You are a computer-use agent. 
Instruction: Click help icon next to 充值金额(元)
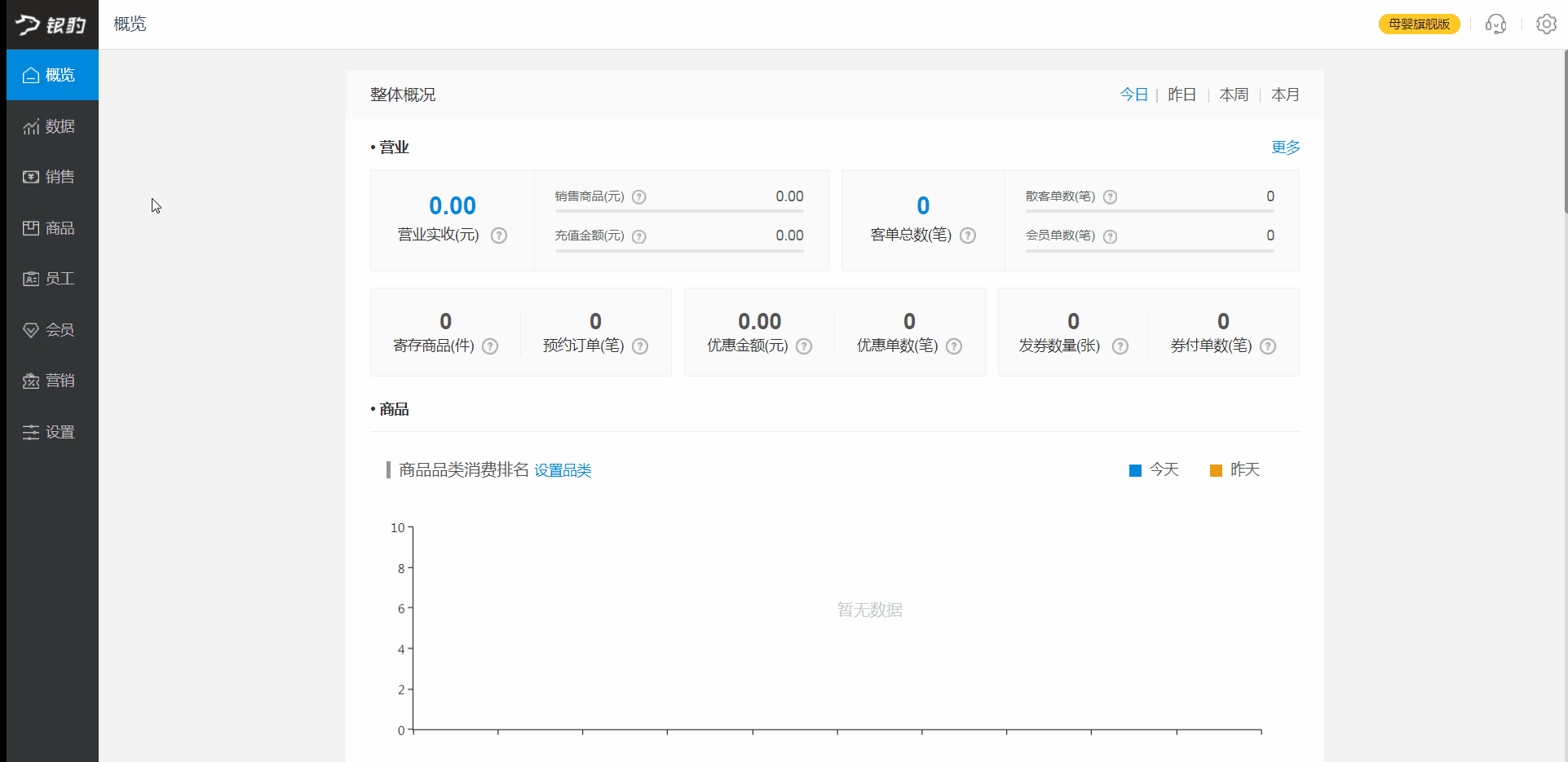tap(639, 236)
